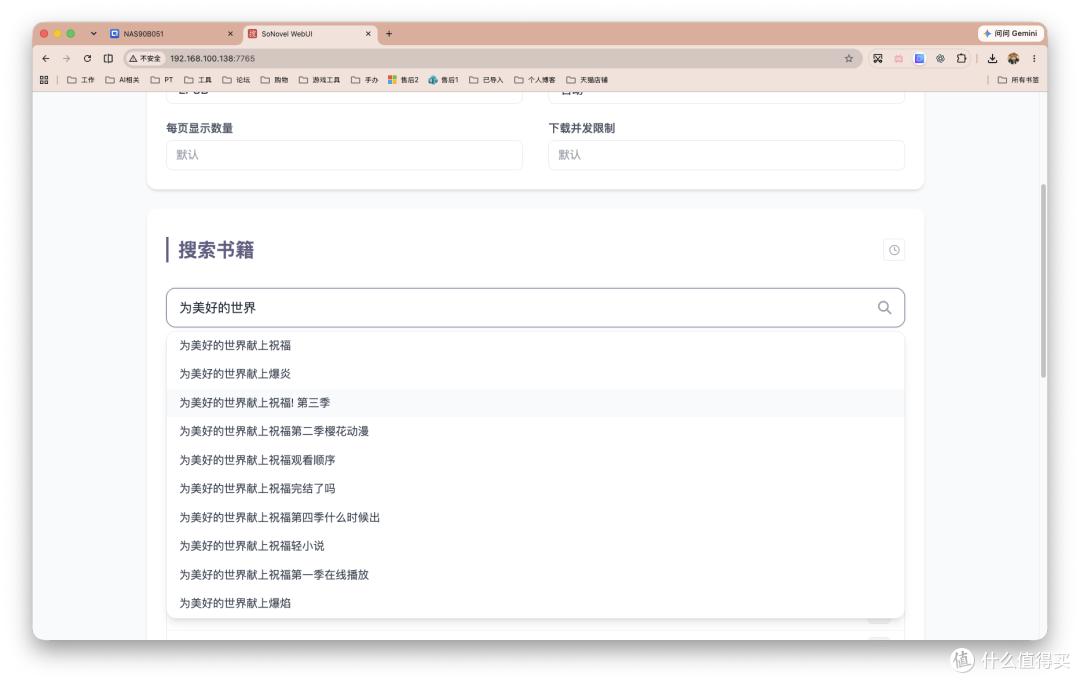Open the apps grid shortcut
Image resolution: width=1080 pixels, height=683 pixels.
(x=44, y=80)
